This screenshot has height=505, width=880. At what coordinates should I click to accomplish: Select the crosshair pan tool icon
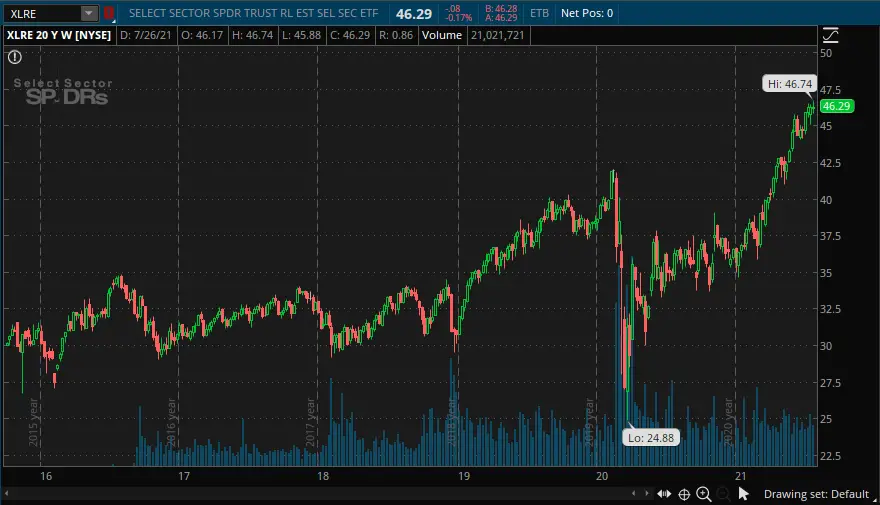click(684, 494)
